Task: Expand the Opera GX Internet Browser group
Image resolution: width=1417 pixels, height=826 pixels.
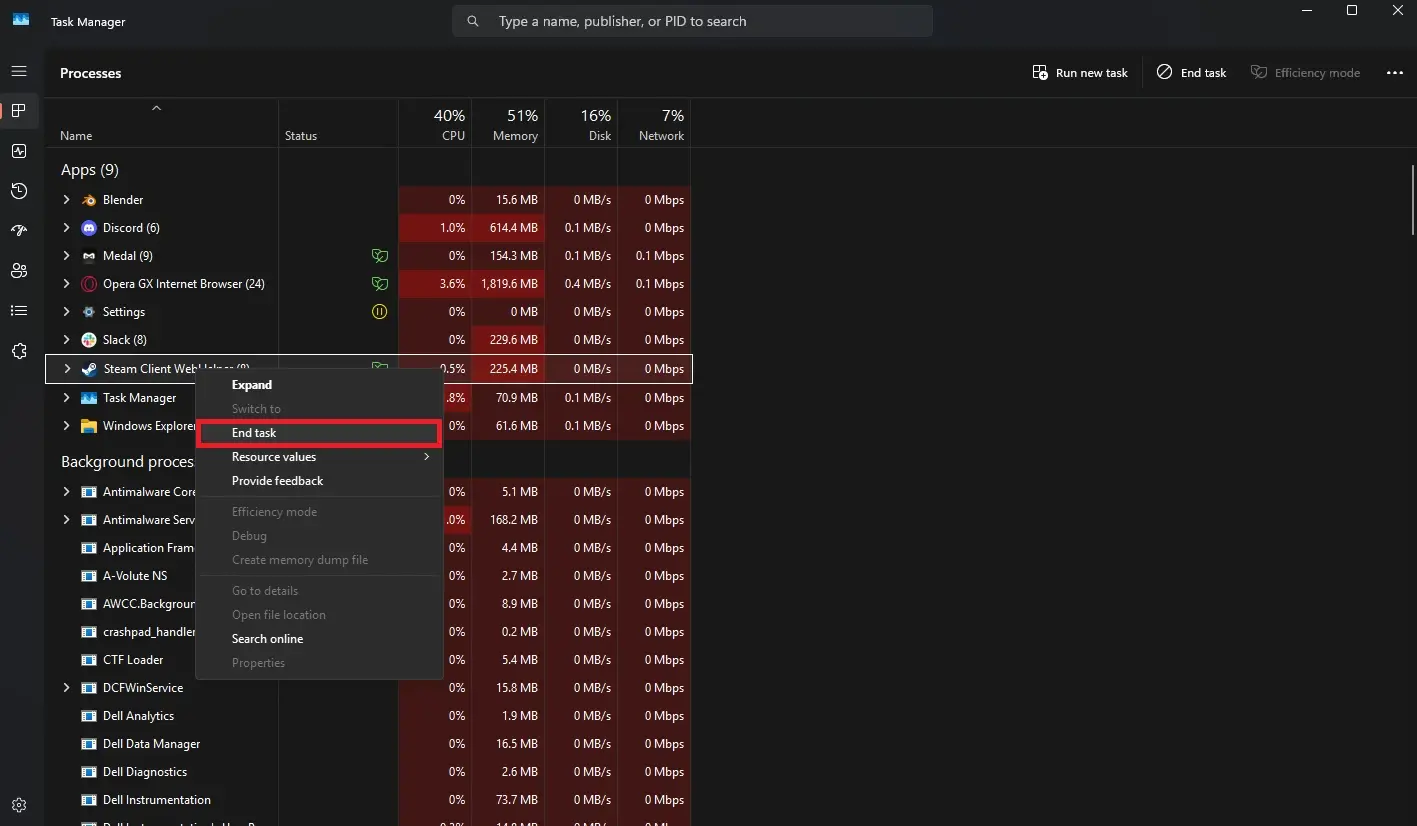Action: [67, 284]
